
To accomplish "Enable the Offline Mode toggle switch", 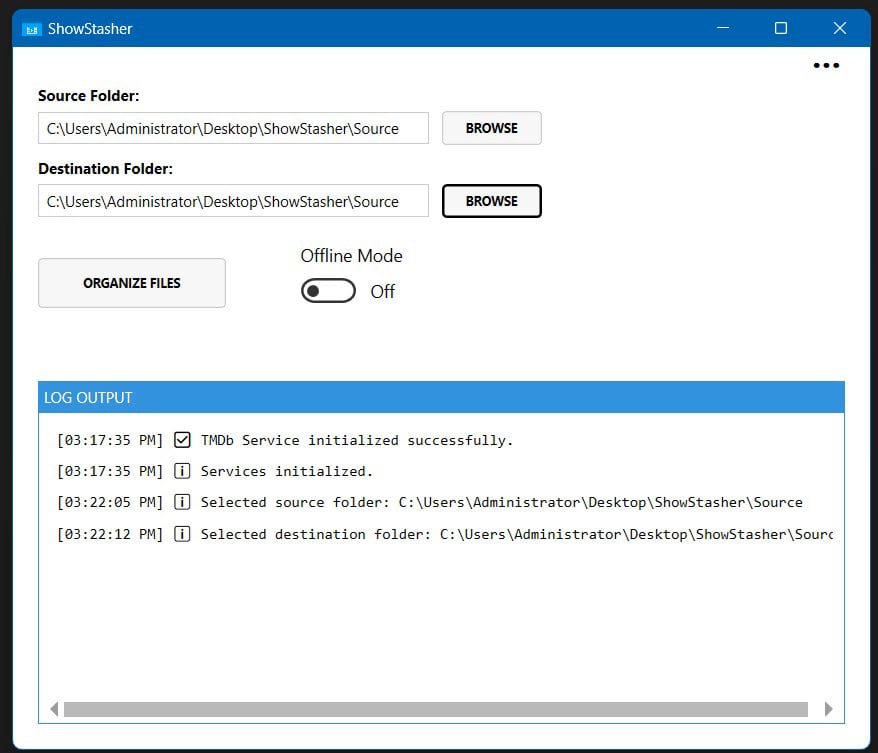I will coord(328,291).
